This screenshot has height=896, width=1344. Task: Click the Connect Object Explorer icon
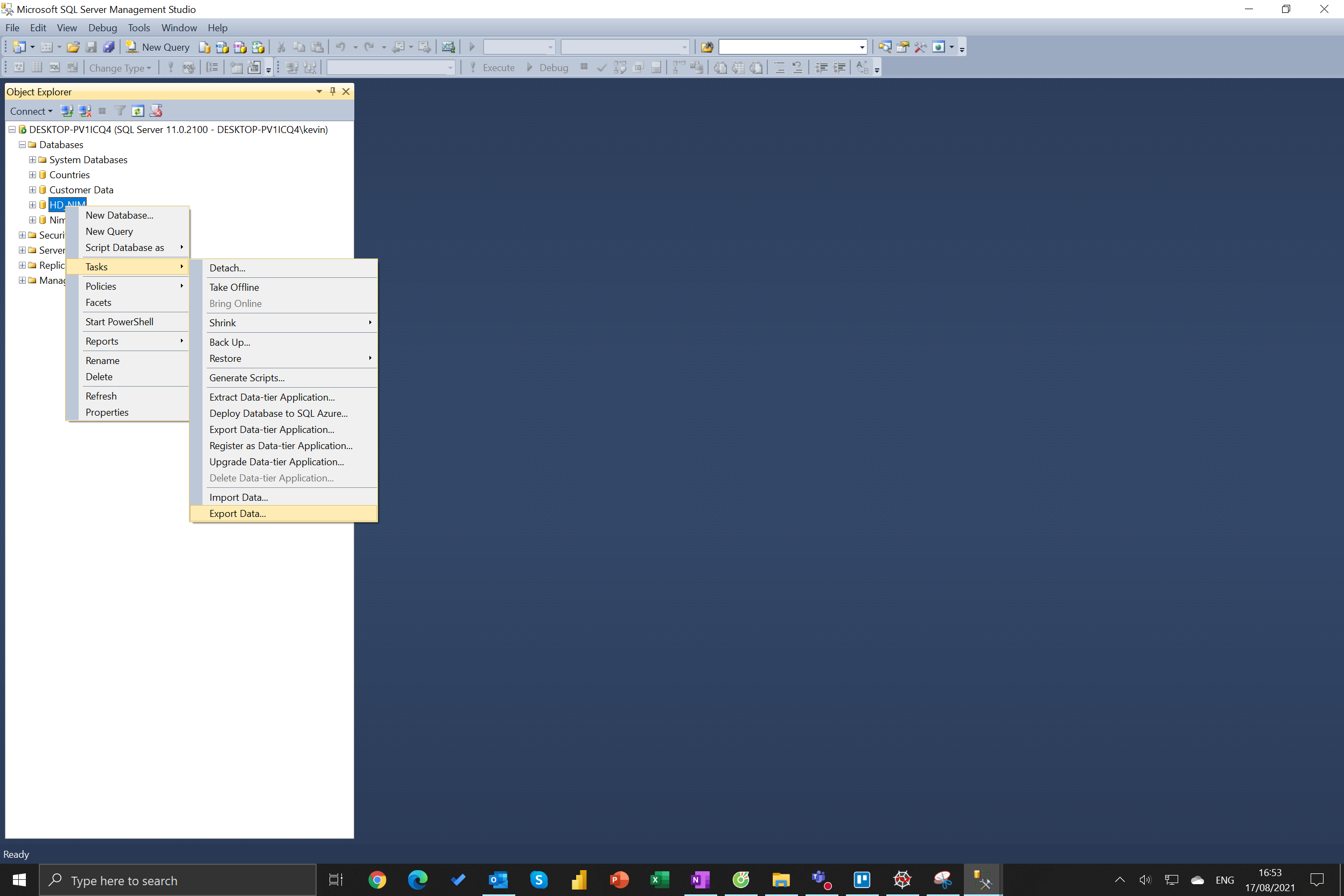[67, 111]
